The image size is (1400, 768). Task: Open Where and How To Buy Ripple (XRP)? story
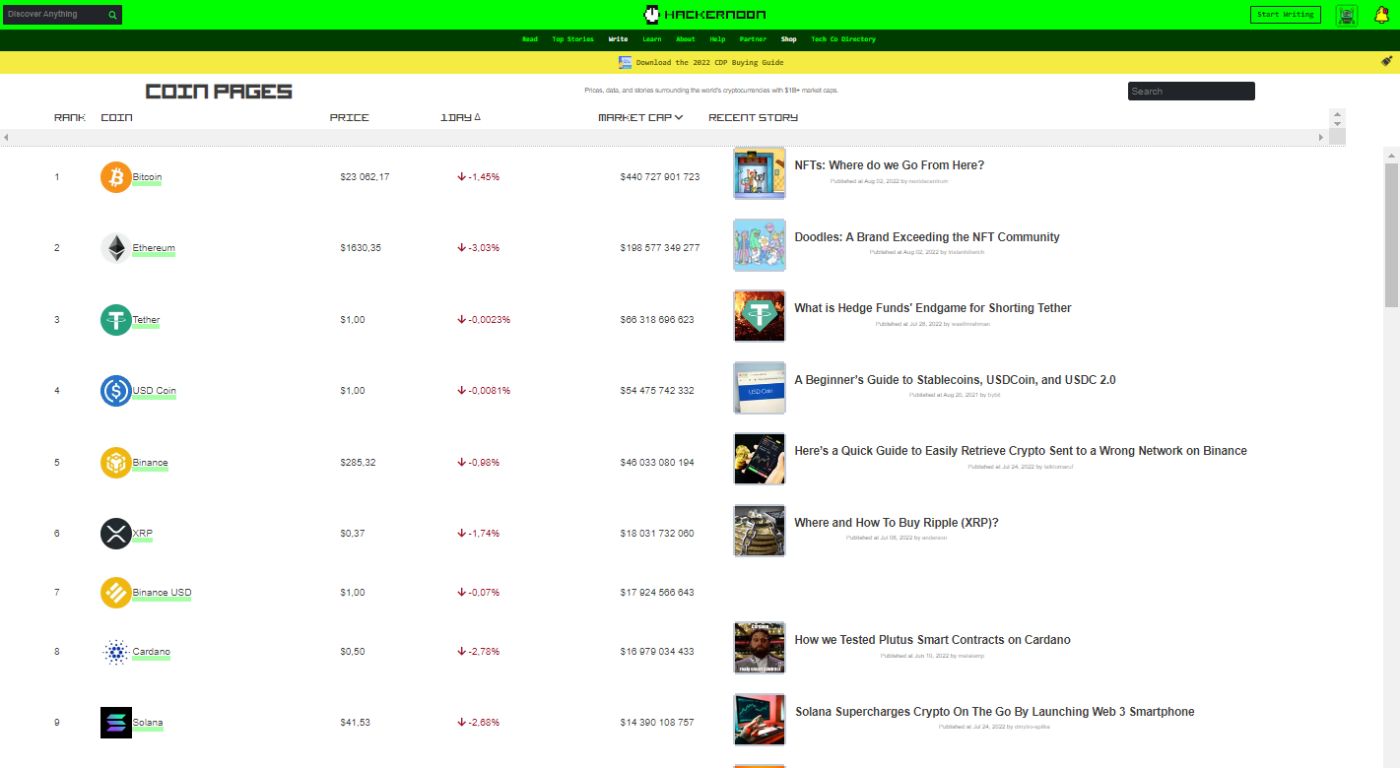(x=896, y=523)
